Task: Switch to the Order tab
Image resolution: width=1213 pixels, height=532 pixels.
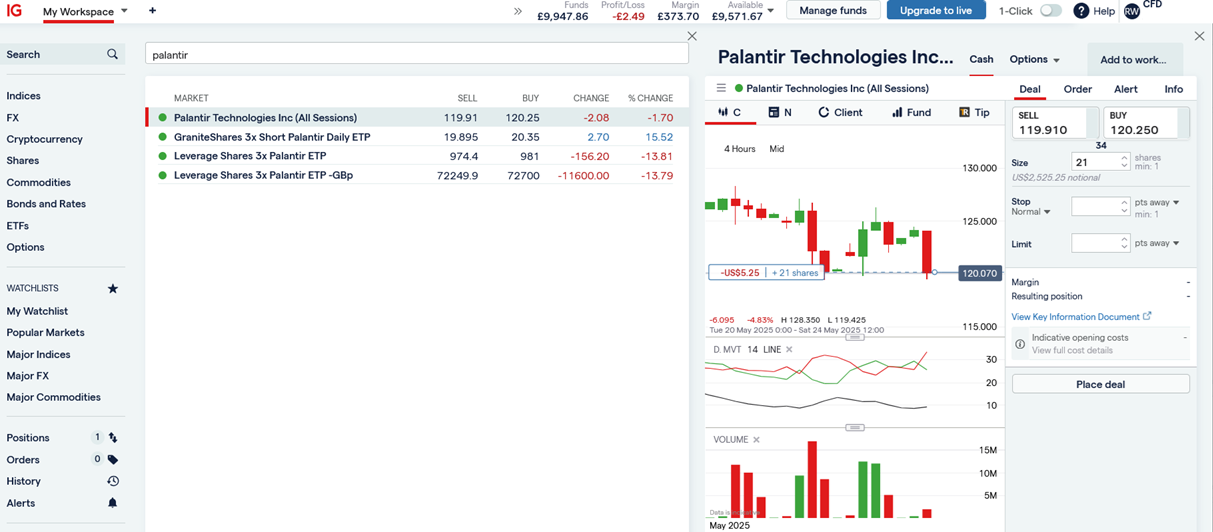Action: pyautogui.click(x=1077, y=89)
